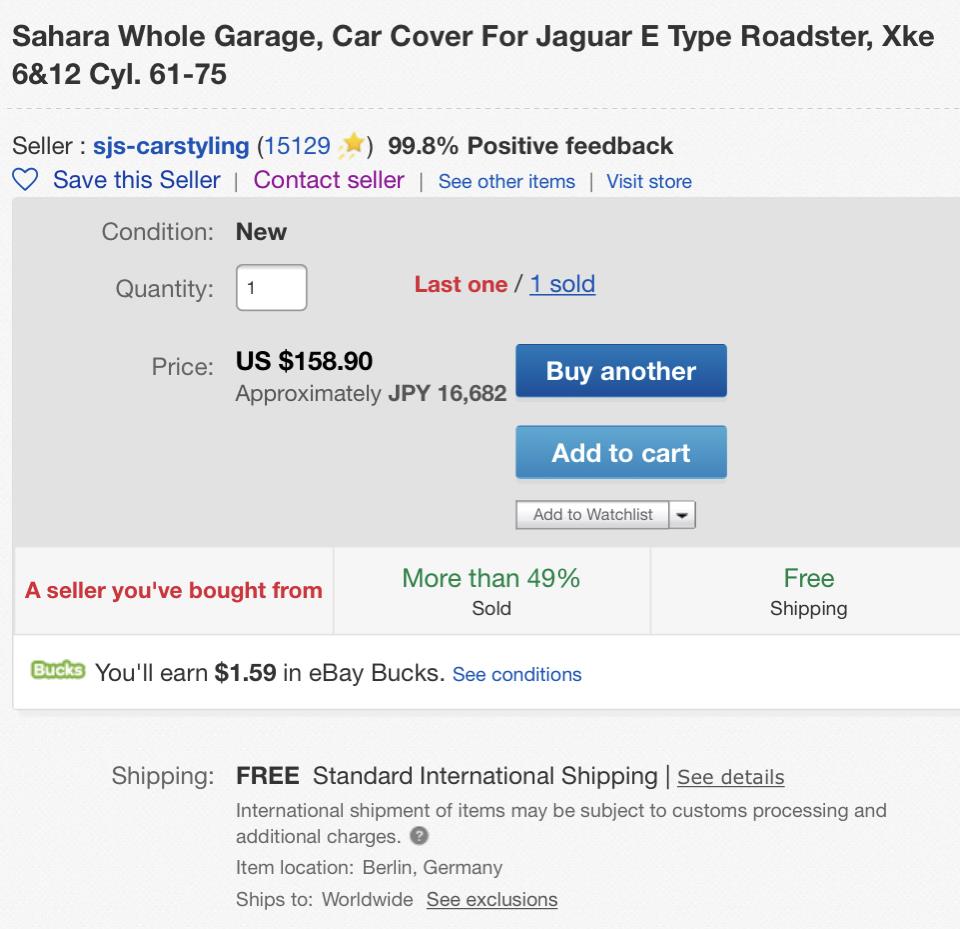The image size is (960, 929).
Task: Click See exclusions under Ships to
Action: [492, 900]
